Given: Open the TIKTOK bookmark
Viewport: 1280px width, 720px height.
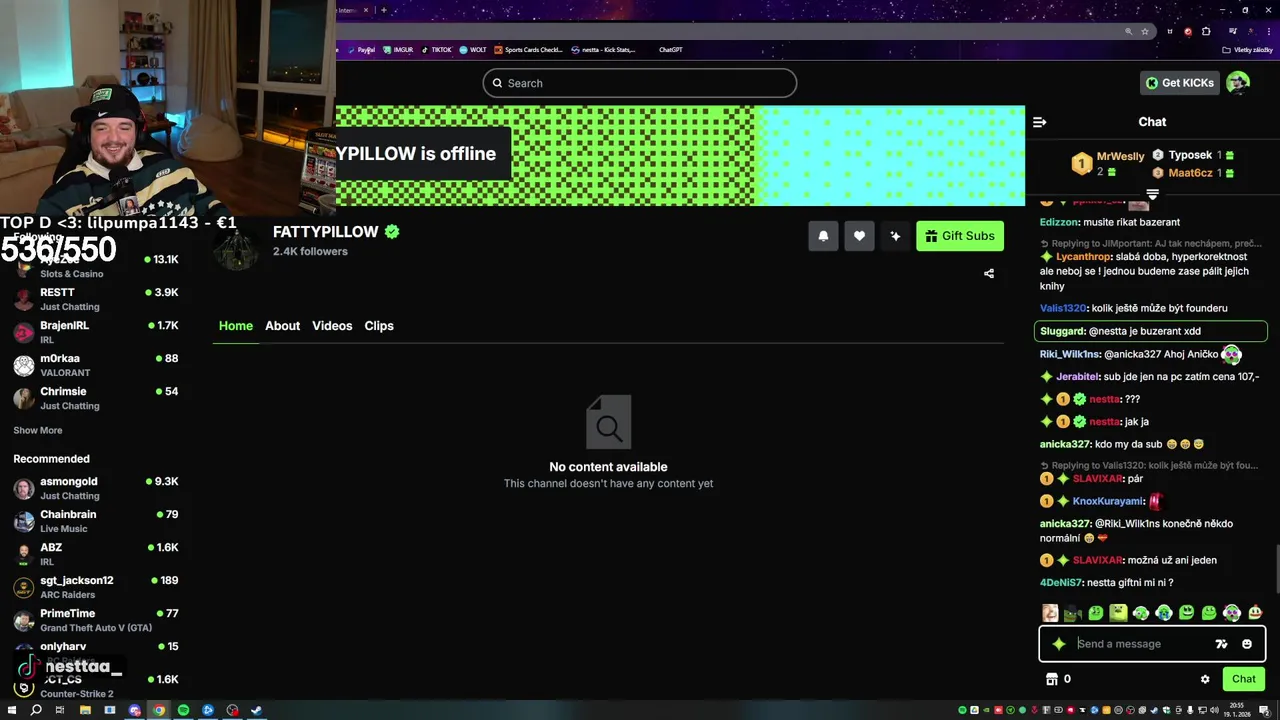Looking at the screenshot, I should point(437,49).
